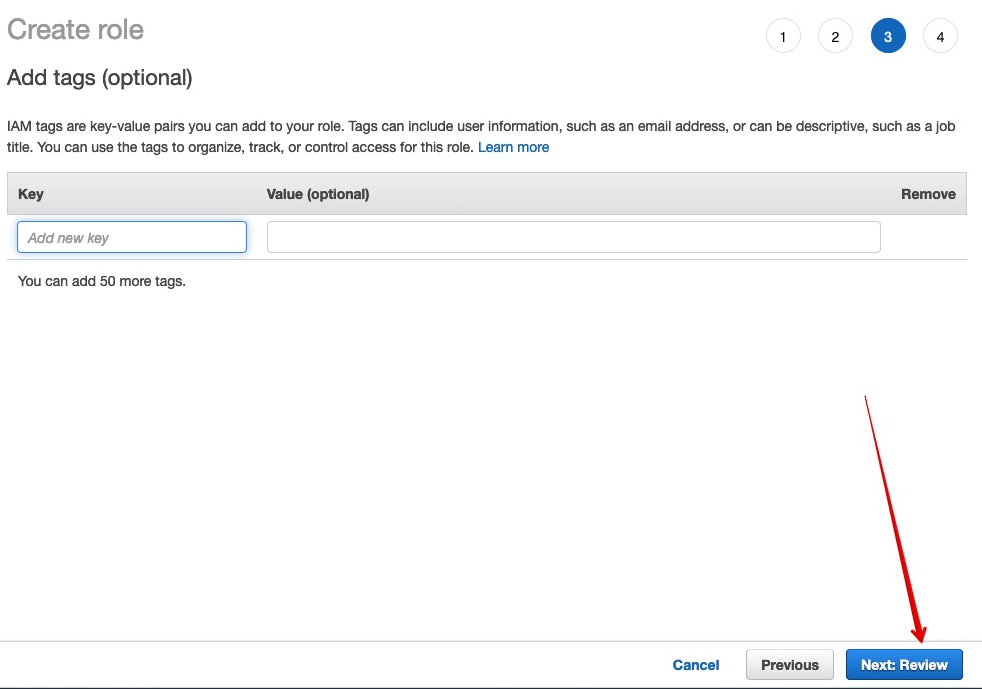Click the words 'job title' in the description
The width and height of the screenshot is (982, 689).
click(x=946, y=127)
